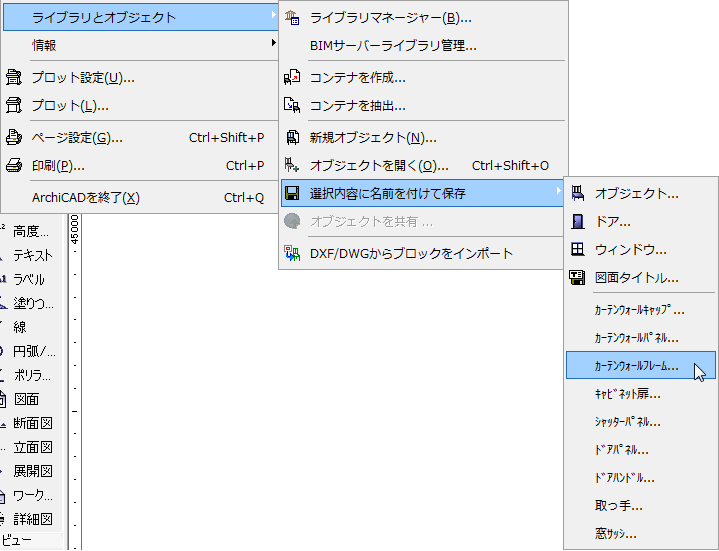Choose ドアハンドル... option
Image resolution: width=719 pixels, height=551 pixels.
point(641,478)
